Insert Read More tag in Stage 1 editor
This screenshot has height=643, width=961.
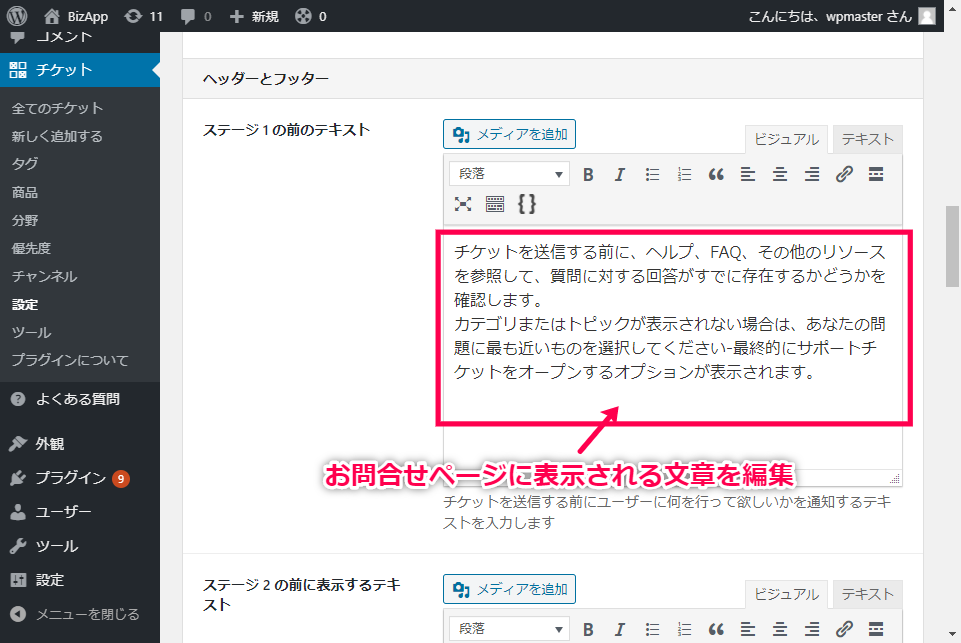coord(876,175)
